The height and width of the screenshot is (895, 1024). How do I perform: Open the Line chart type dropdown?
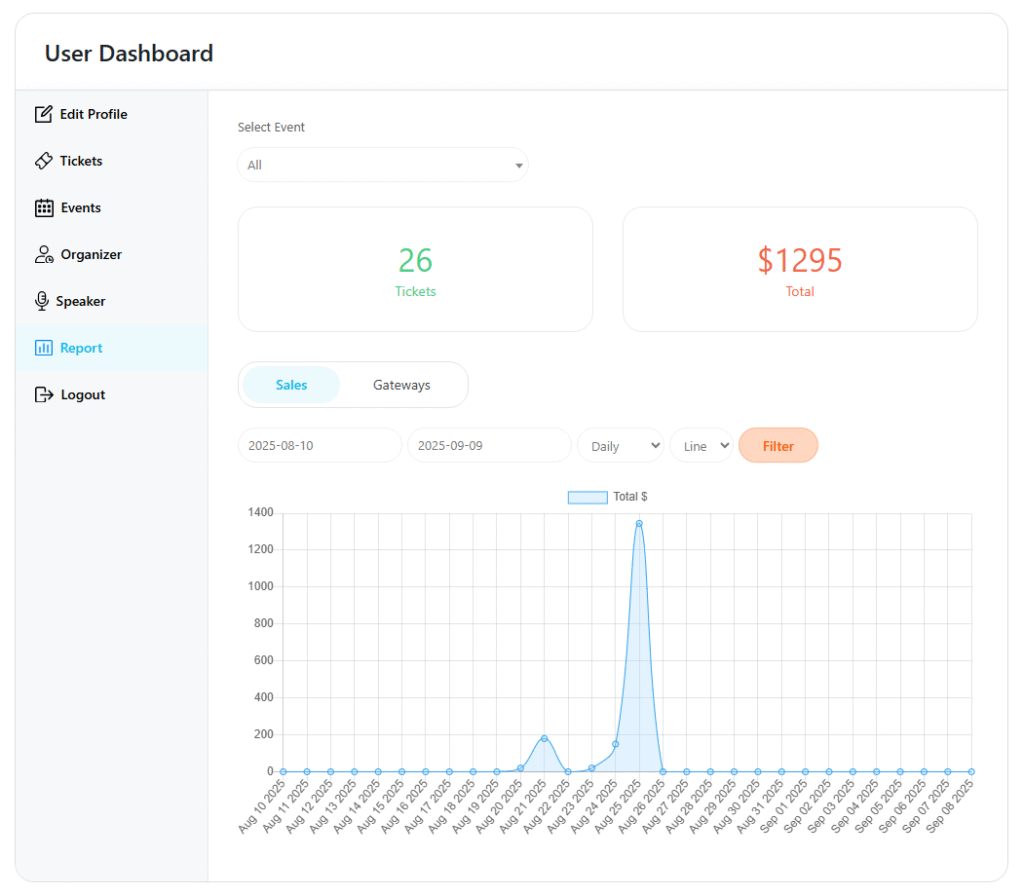(x=701, y=445)
